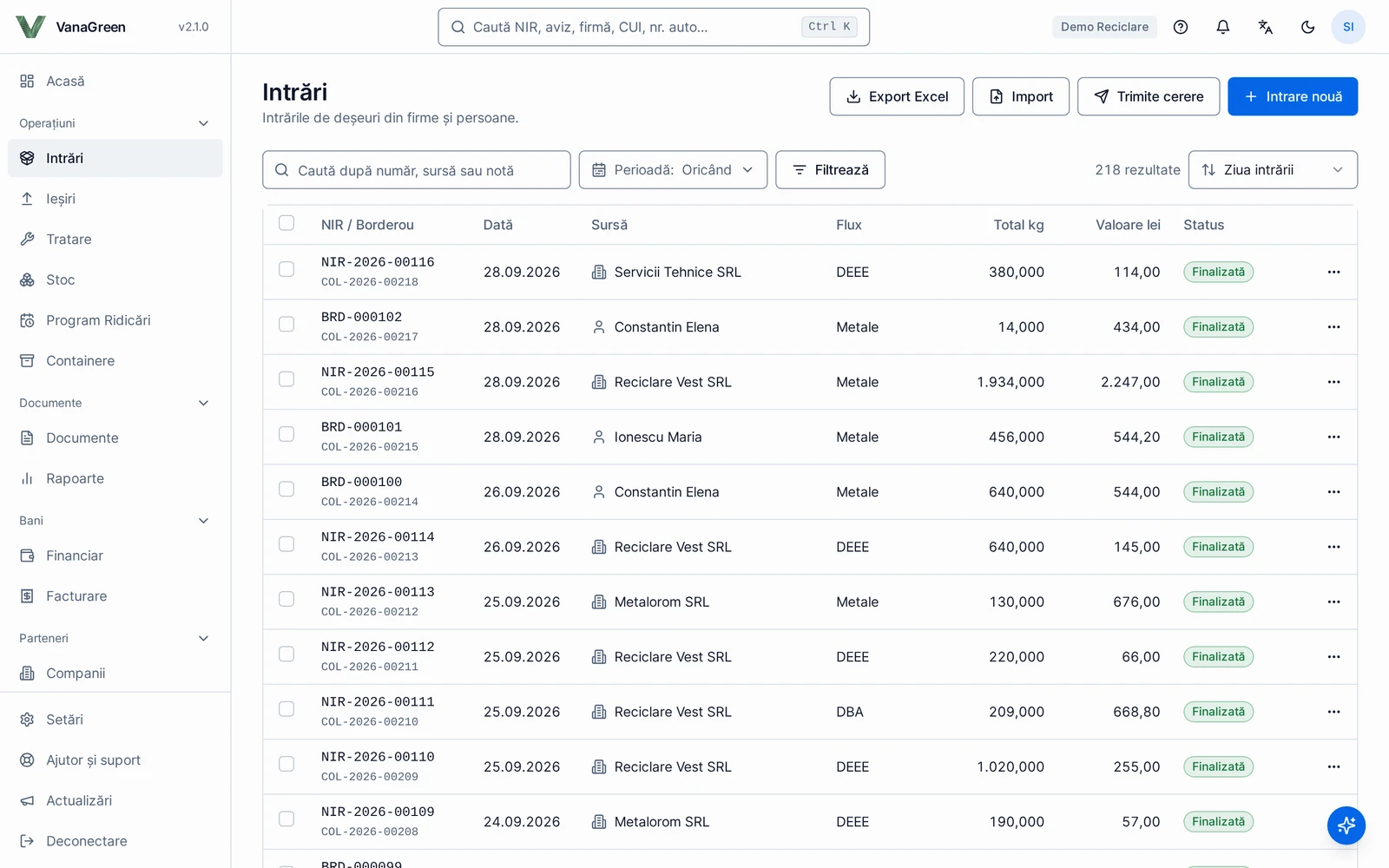The height and width of the screenshot is (868, 1389).
Task: Select all rows with header checkbox
Action: (286, 223)
